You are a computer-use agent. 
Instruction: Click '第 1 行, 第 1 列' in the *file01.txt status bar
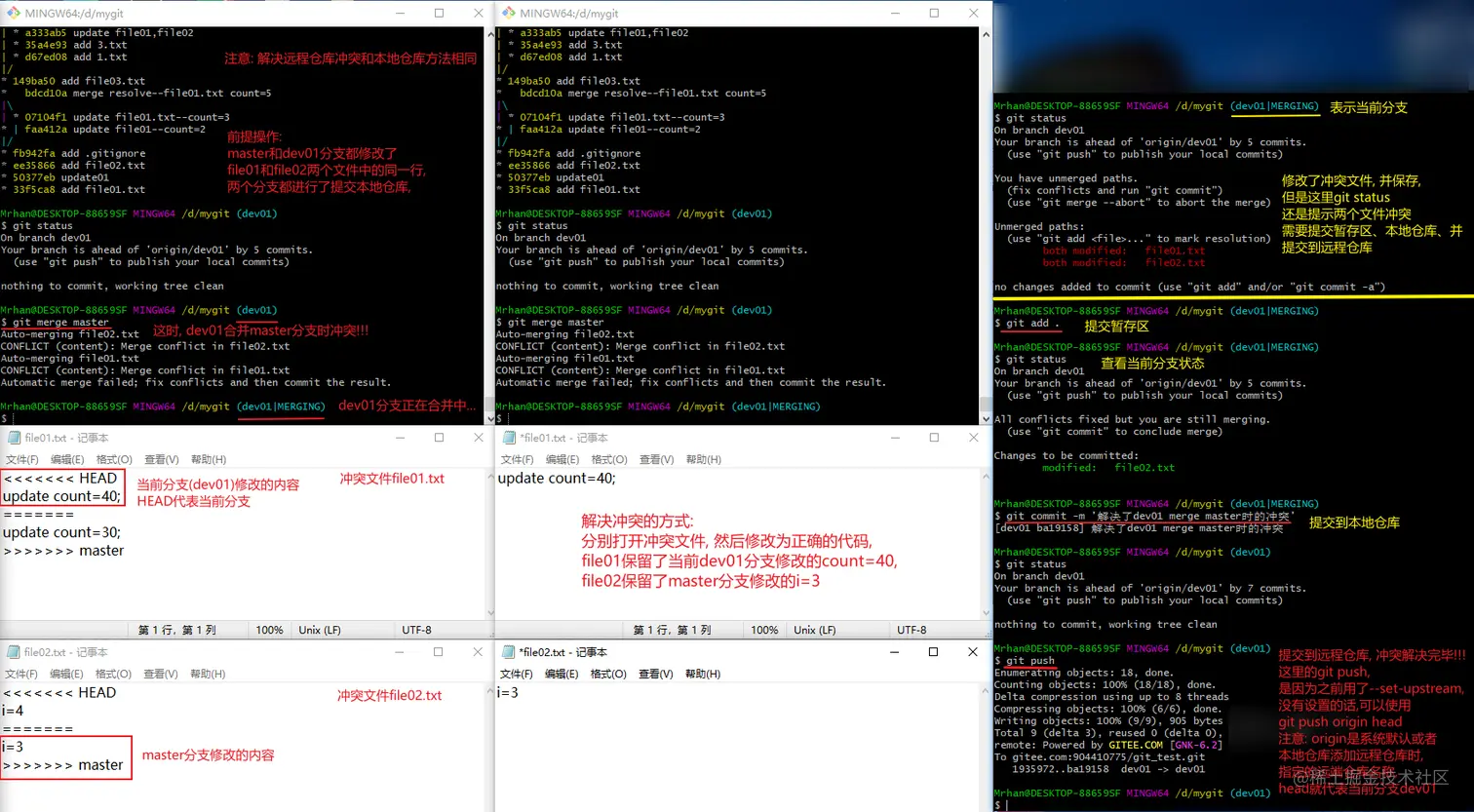tap(672, 630)
